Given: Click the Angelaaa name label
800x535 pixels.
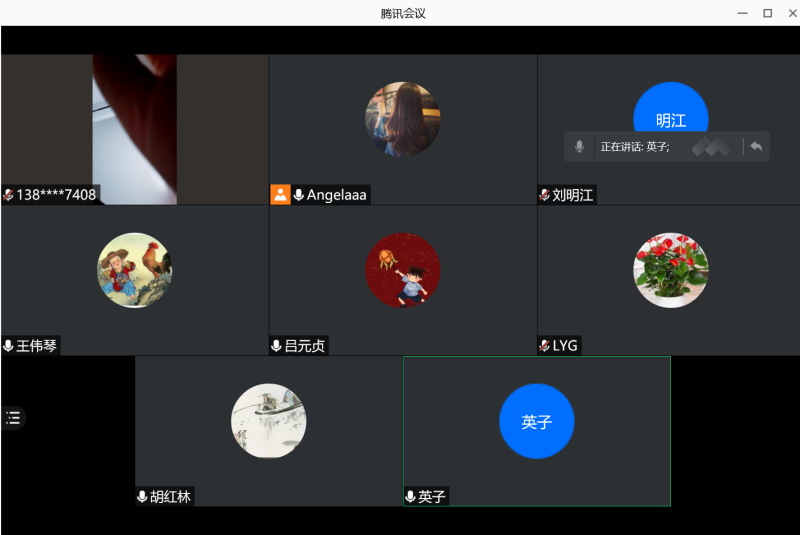Looking at the screenshot, I should point(336,195).
